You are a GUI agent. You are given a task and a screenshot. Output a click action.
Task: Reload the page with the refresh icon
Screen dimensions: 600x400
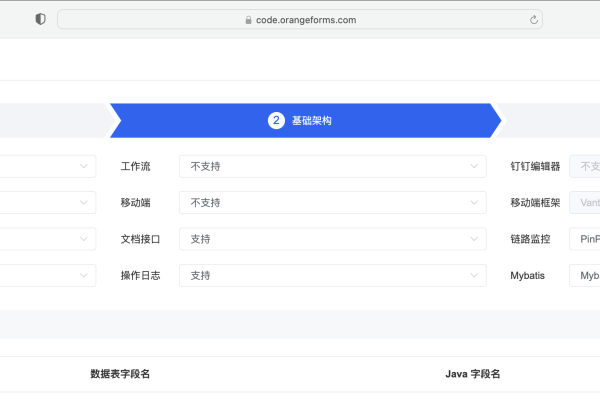pos(534,20)
